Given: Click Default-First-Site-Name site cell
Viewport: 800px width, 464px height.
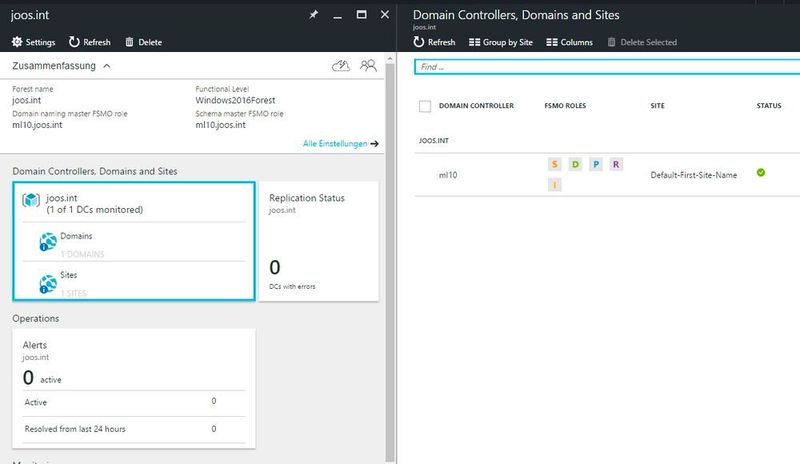Looking at the screenshot, I should (x=693, y=175).
